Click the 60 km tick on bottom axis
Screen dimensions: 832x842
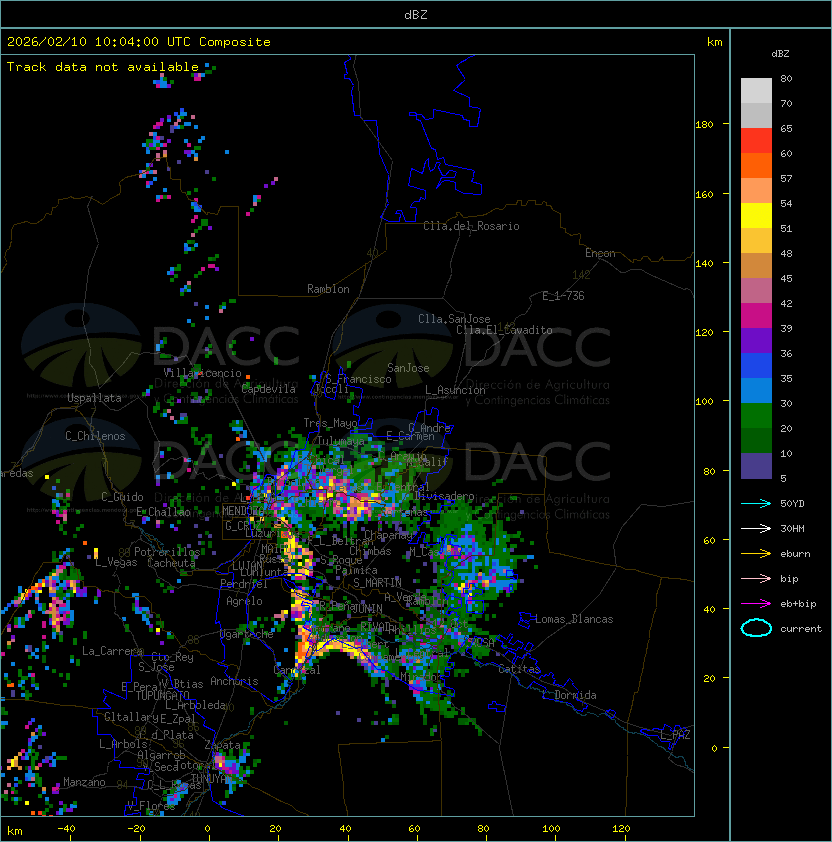414,829
